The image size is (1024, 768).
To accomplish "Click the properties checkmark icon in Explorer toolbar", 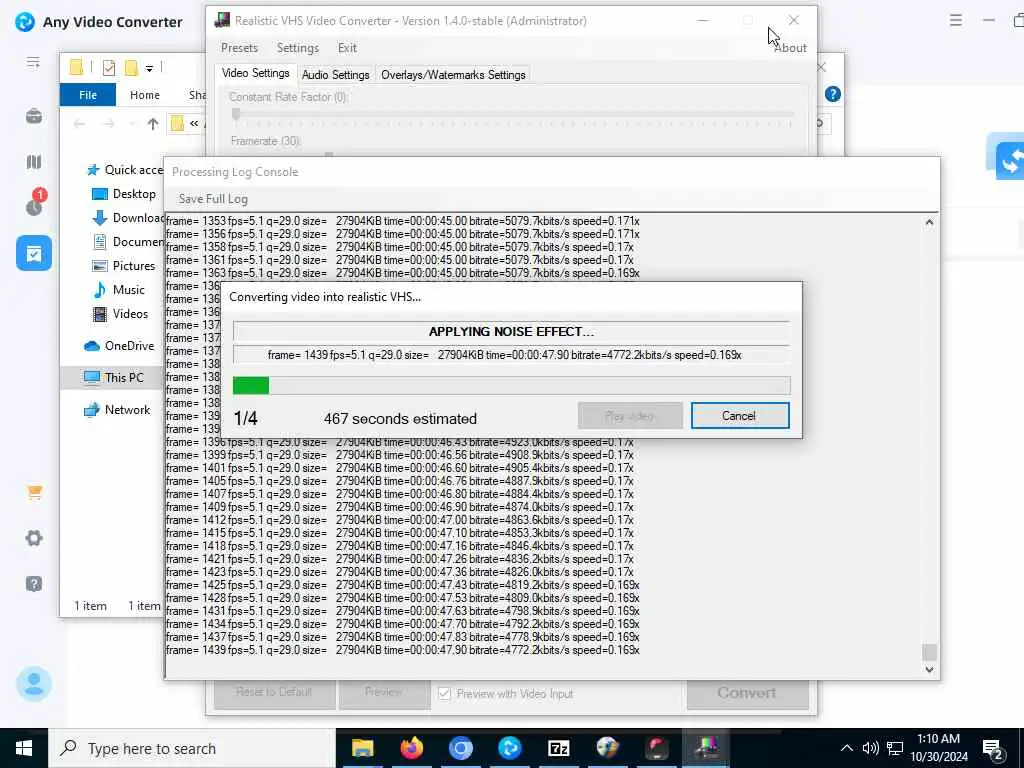I will [109, 67].
